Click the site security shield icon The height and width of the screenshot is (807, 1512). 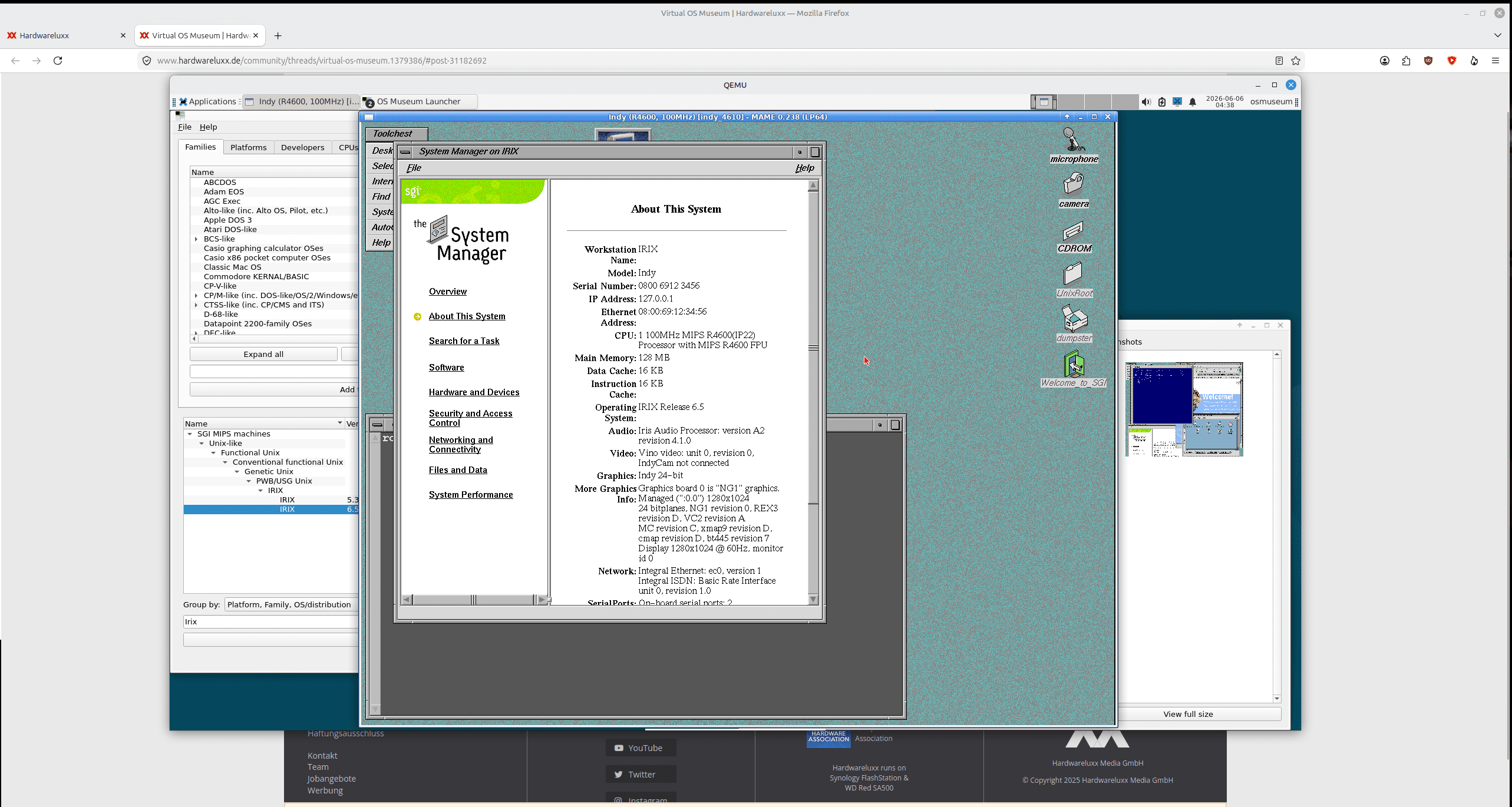(147, 61)
